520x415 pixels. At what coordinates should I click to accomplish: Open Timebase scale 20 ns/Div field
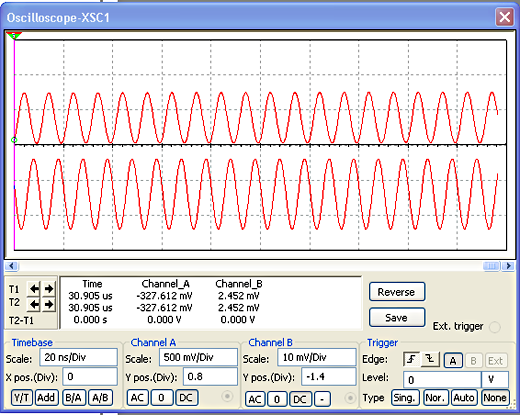tap(78, 357)
